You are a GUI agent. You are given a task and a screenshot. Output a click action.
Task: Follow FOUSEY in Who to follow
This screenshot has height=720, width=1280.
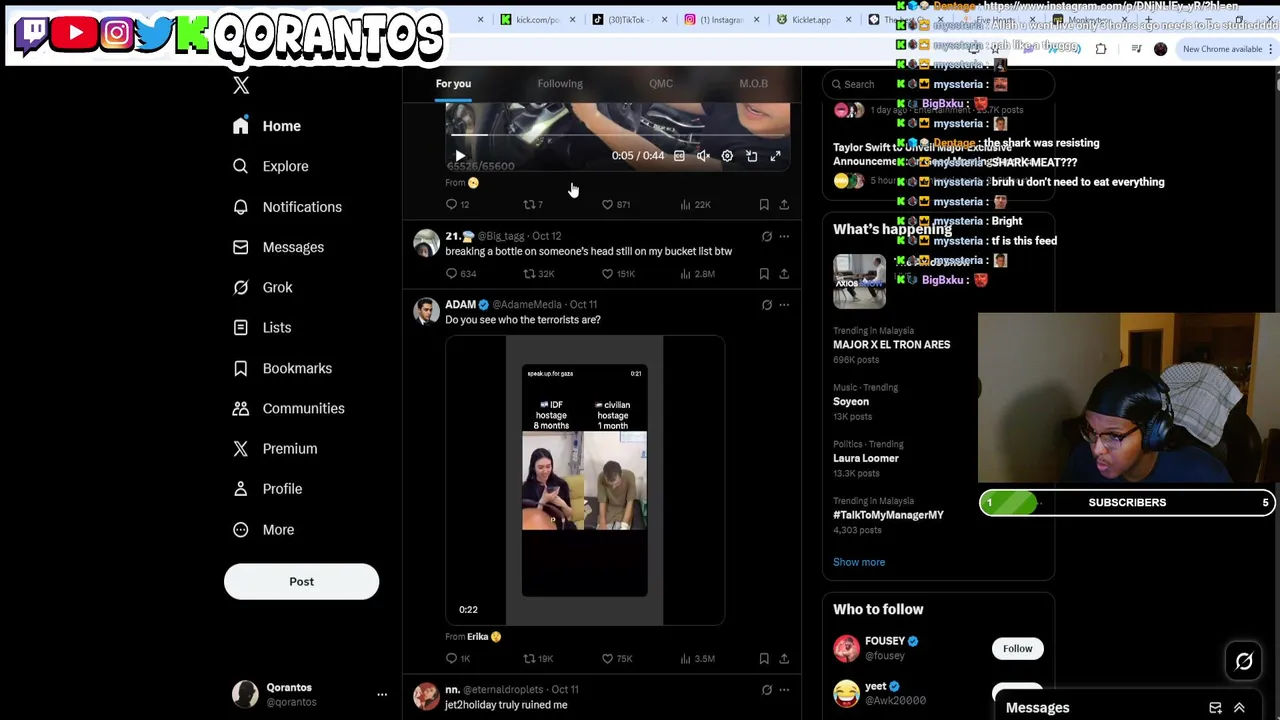pos(1017,649)
